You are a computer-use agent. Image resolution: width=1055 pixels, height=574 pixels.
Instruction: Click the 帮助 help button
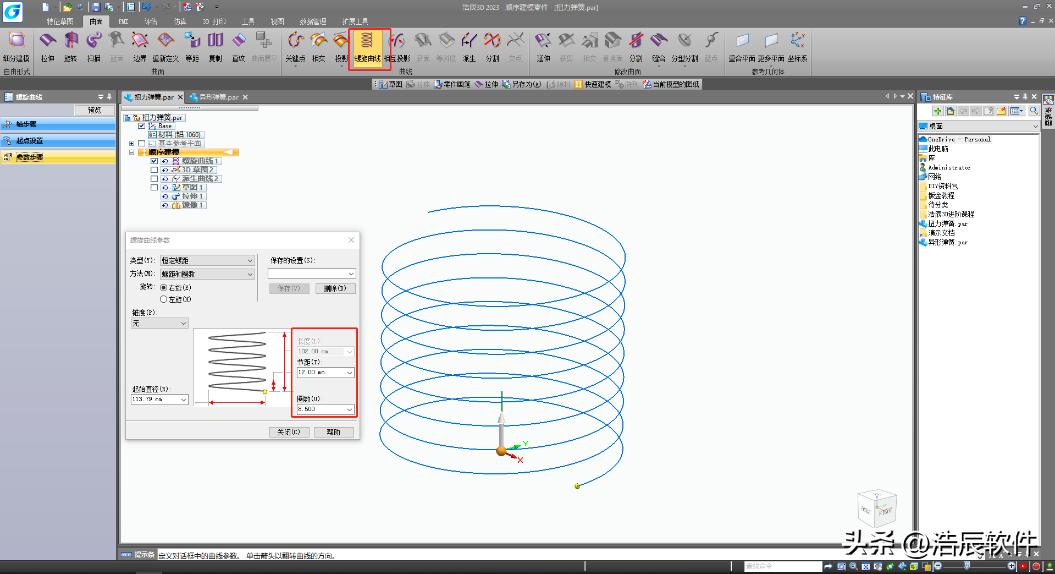333,432
